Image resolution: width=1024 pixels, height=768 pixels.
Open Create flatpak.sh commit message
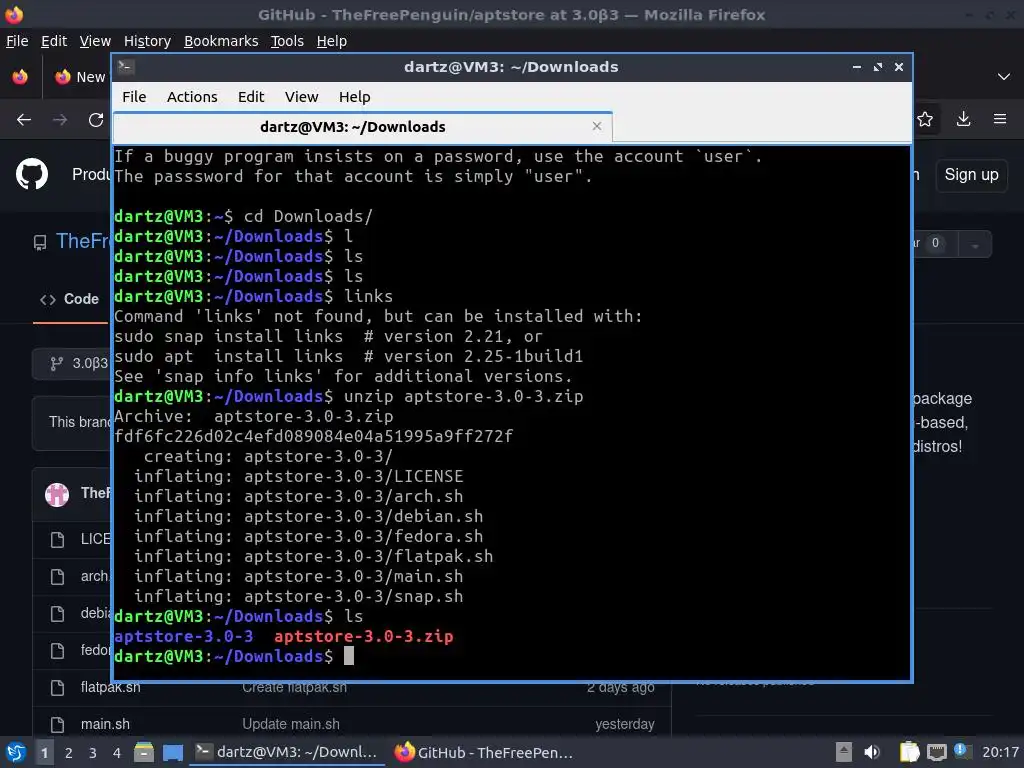point(295,688)
